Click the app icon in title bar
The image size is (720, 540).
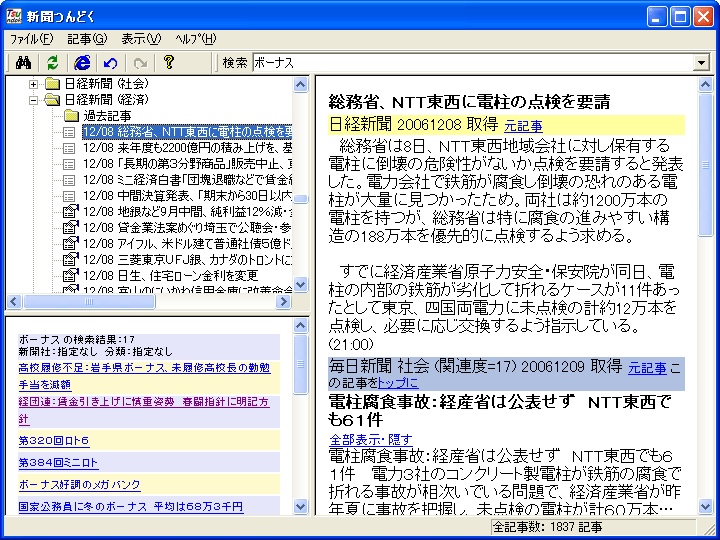point(14,17)
